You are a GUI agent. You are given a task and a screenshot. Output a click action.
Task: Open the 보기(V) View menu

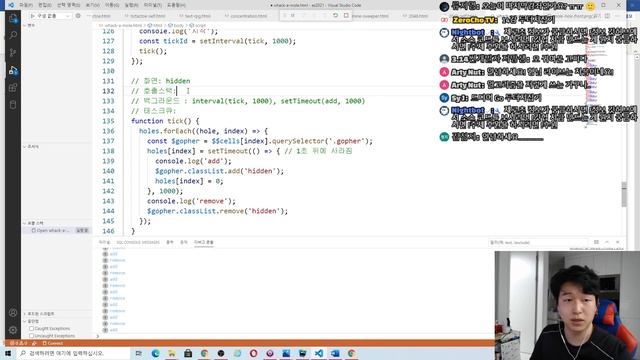(93, 5)
